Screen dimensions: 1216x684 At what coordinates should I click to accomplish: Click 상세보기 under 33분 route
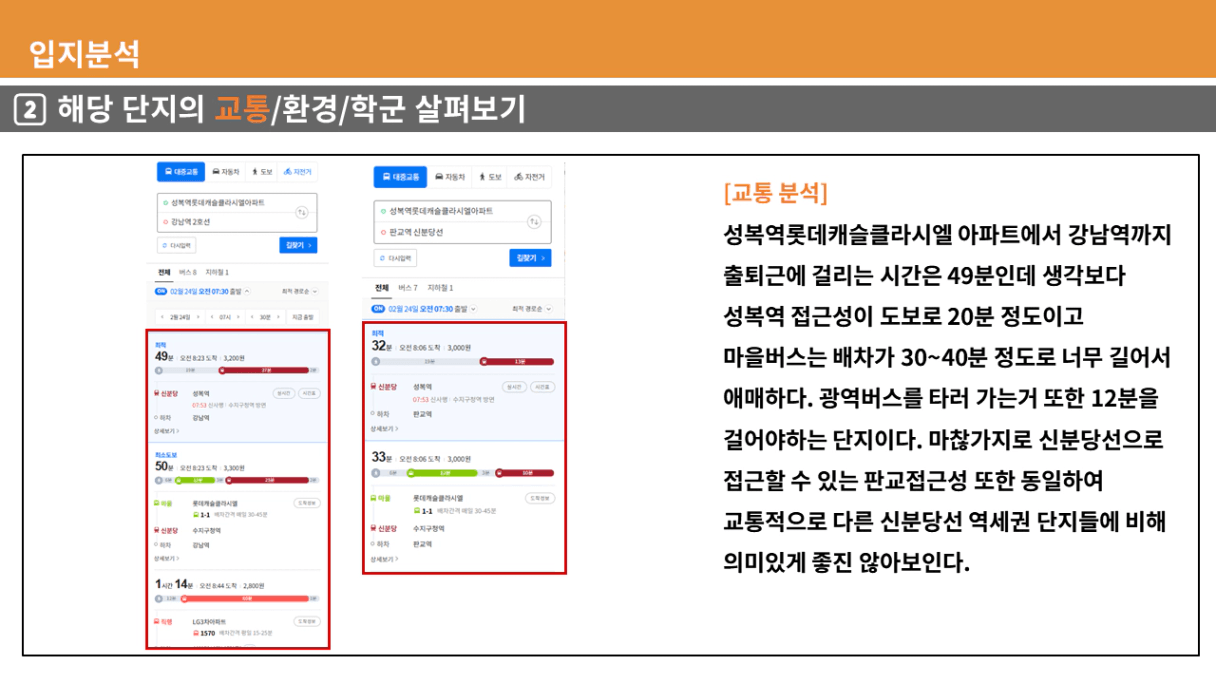pos(382,559)
